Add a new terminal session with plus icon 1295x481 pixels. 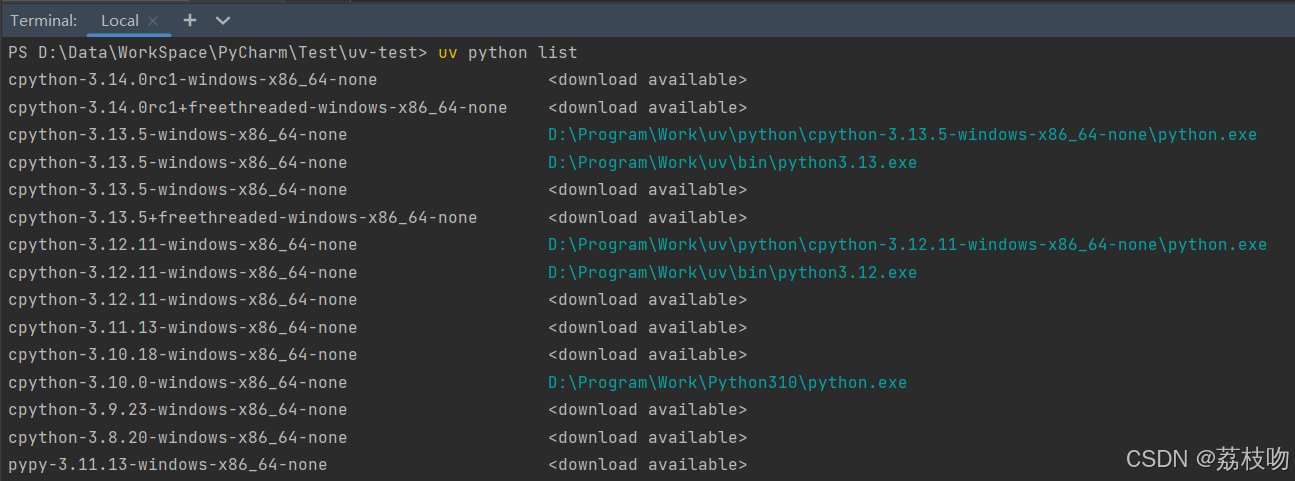pos(190,20)
